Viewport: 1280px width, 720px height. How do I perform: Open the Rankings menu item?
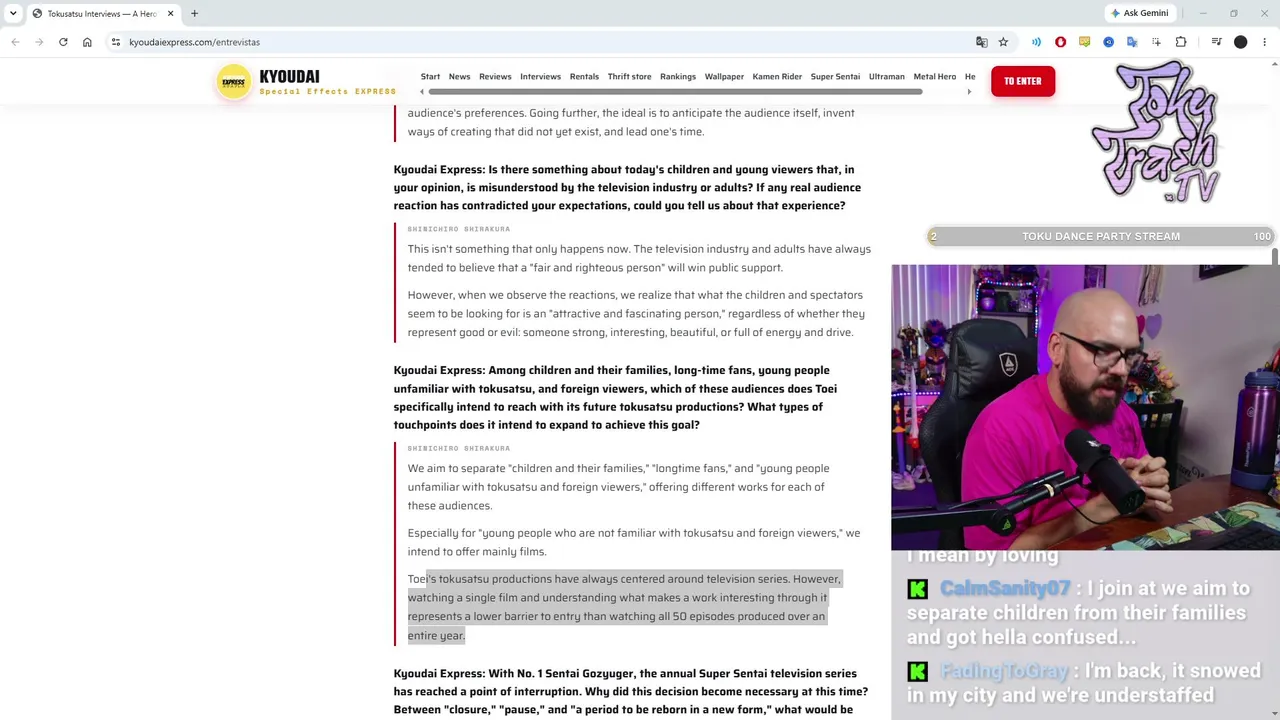point(678,76)
